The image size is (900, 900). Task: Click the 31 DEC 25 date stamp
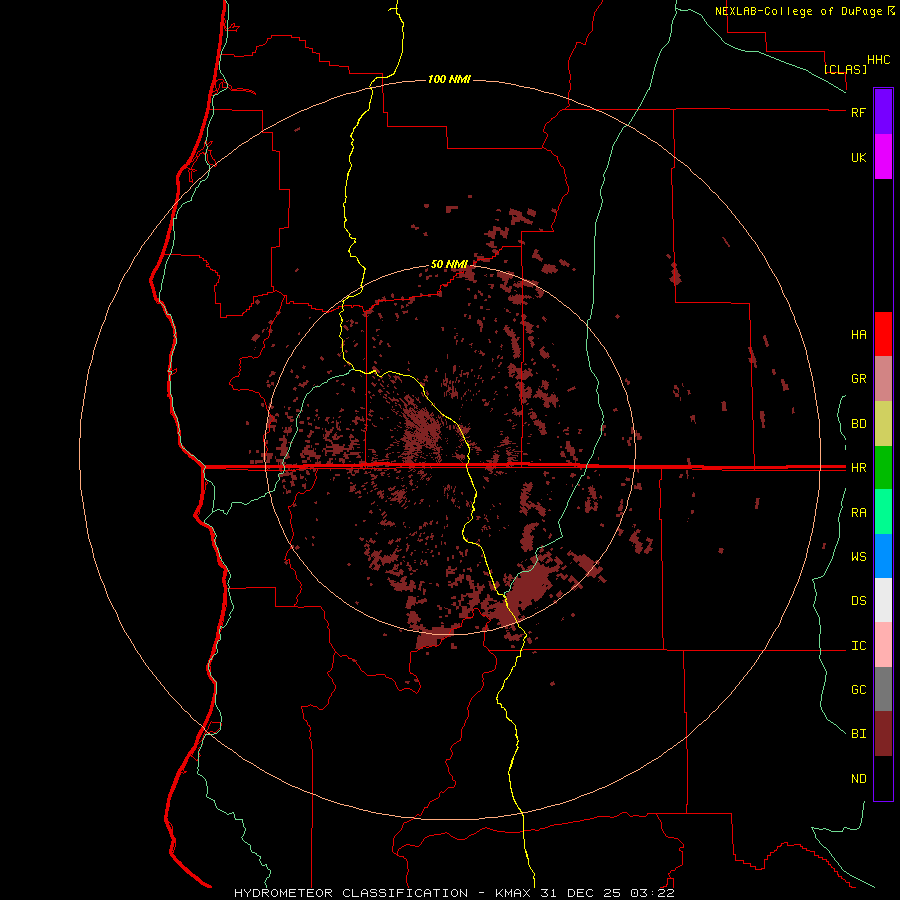pos(580,893)
